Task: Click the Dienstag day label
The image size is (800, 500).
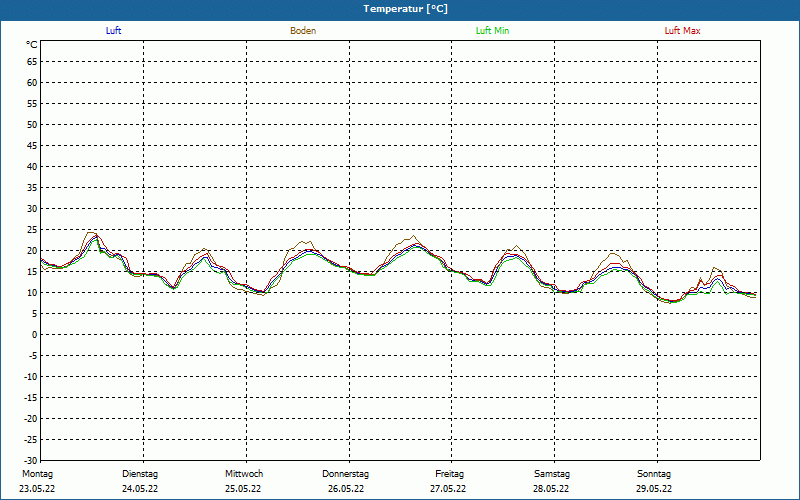Action: tap(140, 474)
